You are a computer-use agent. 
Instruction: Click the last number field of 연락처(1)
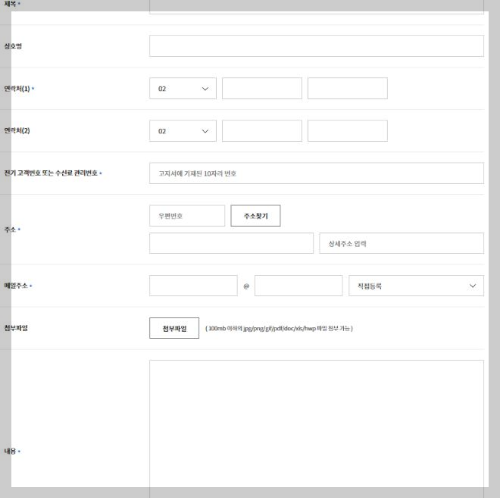[x=347, y=88]
